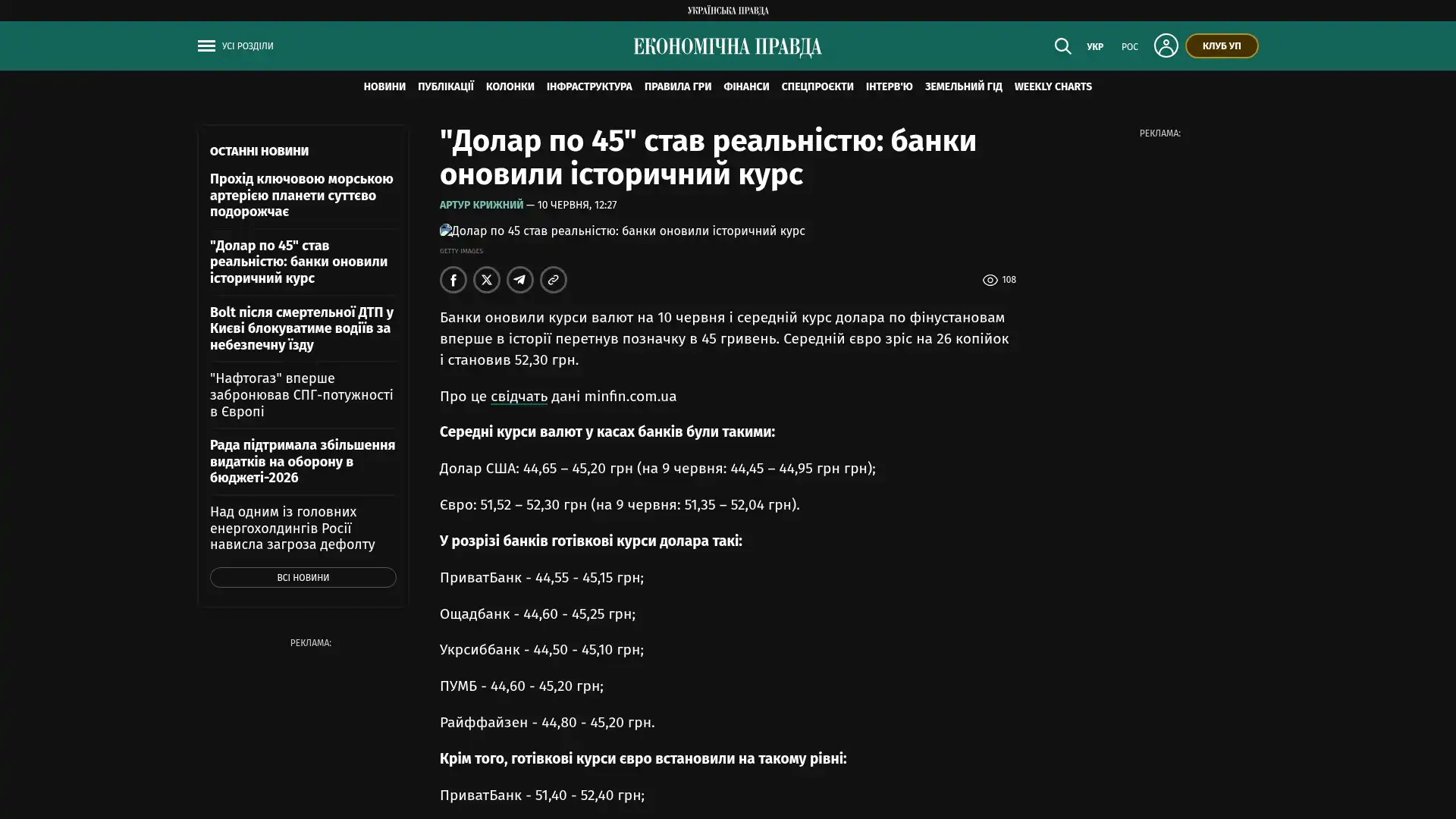This screenshot has height=819, width=1456.
Task: Open the Нафтогаз СПГ-потужності news item
Action: pos(302,395)
